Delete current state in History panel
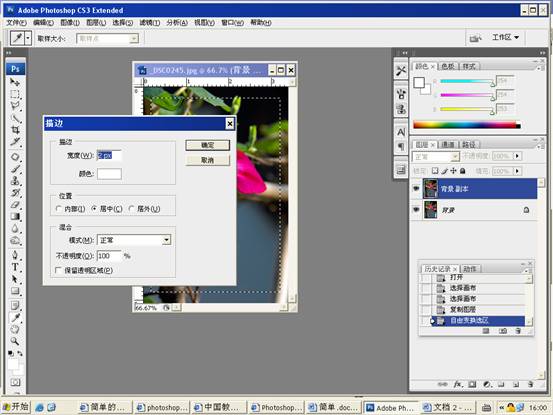The width and height of the screenshot is (553, 415). pyautogui.click(x=518, y=331)
